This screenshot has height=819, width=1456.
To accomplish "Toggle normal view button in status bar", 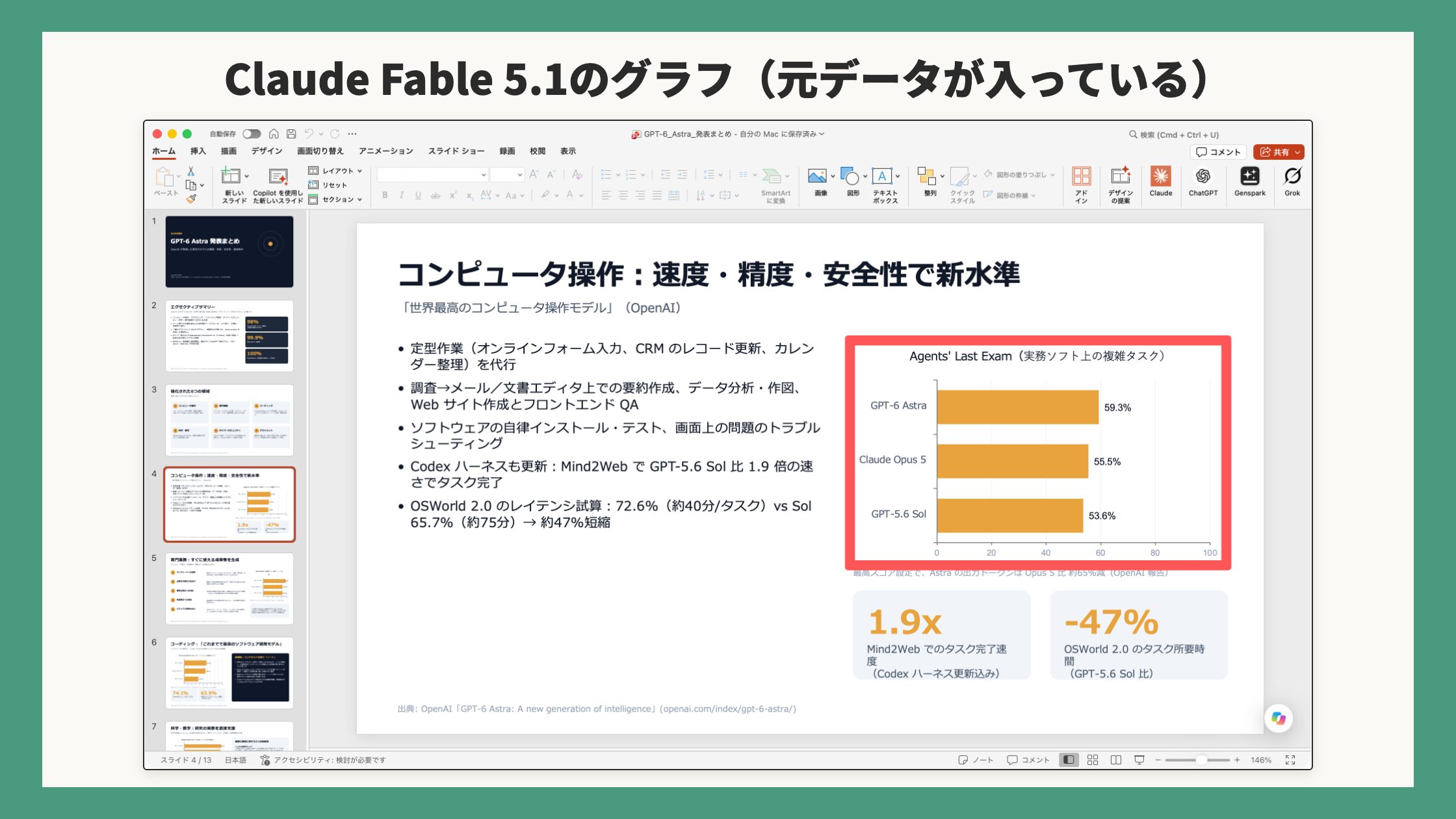I will click(x=1069, y=760).
